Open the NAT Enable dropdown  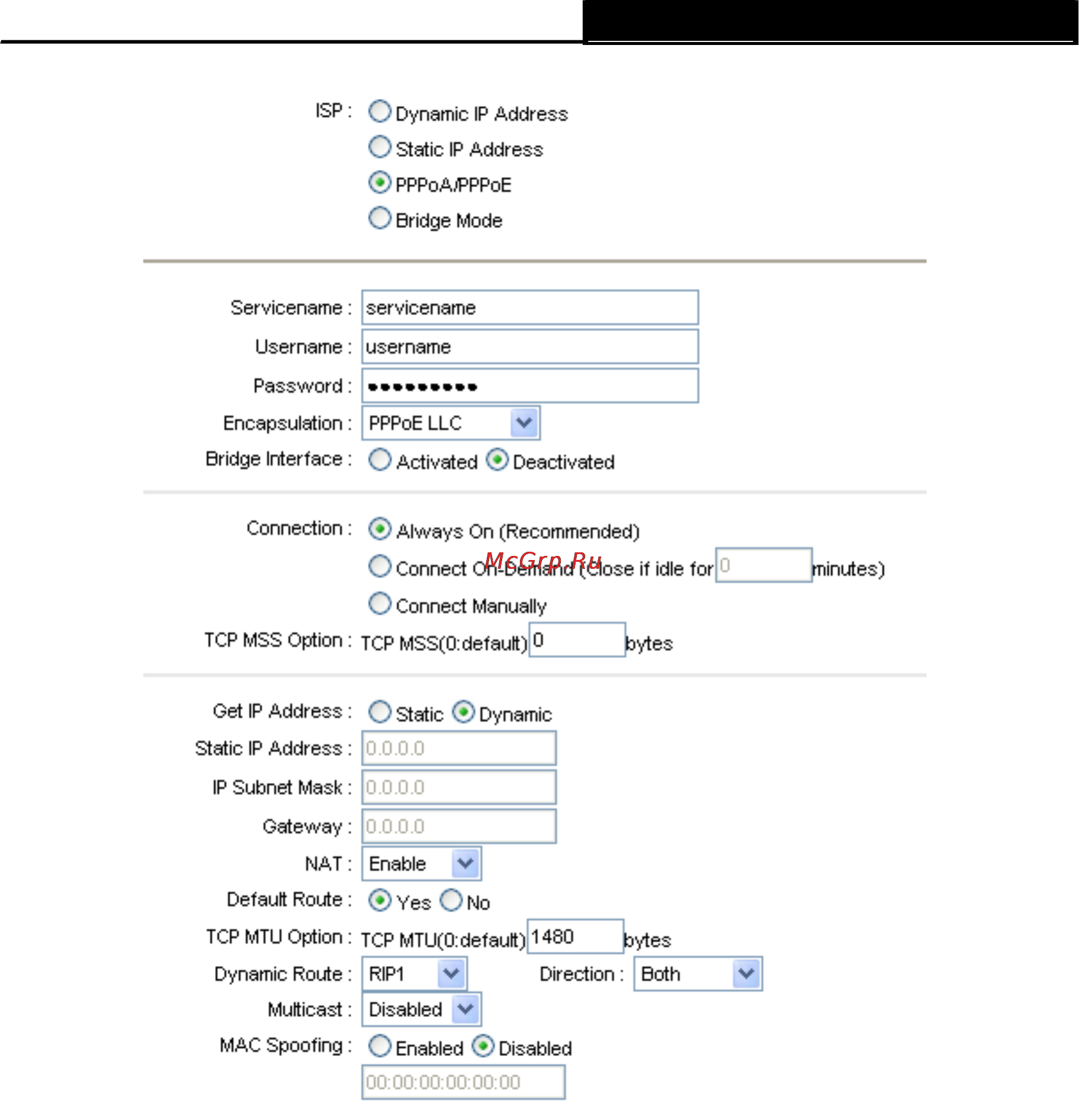[422, 864]
